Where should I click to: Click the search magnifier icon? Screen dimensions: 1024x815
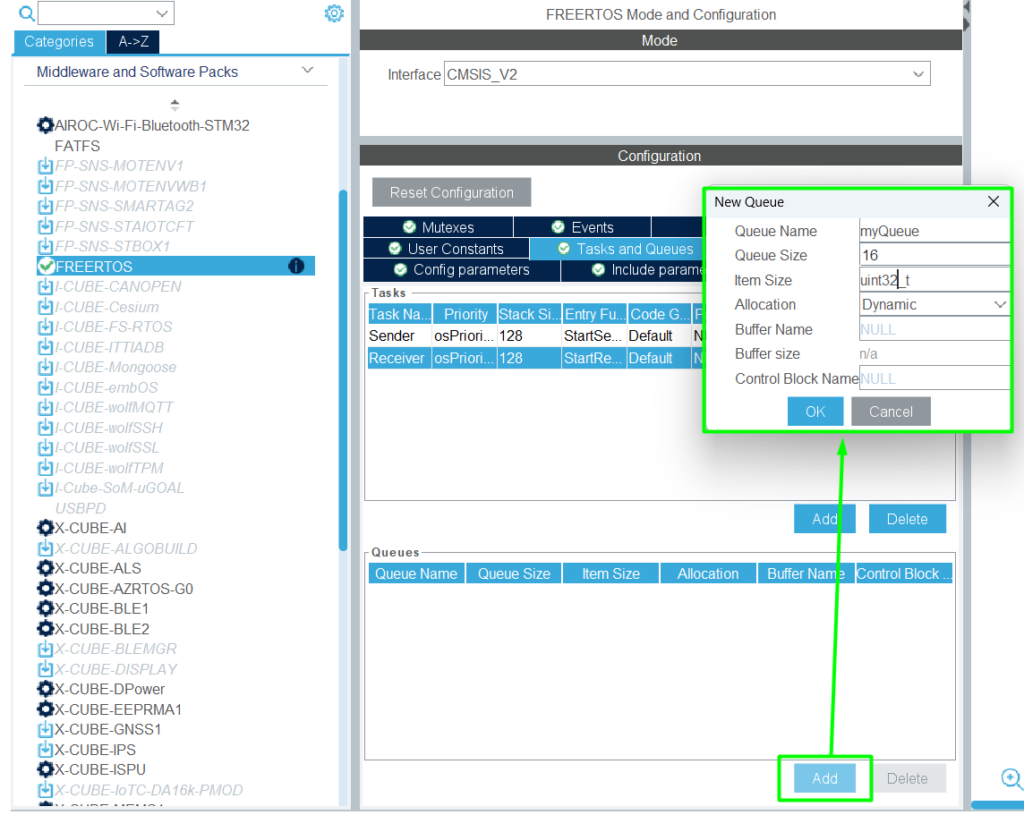(x=26, y=13)
